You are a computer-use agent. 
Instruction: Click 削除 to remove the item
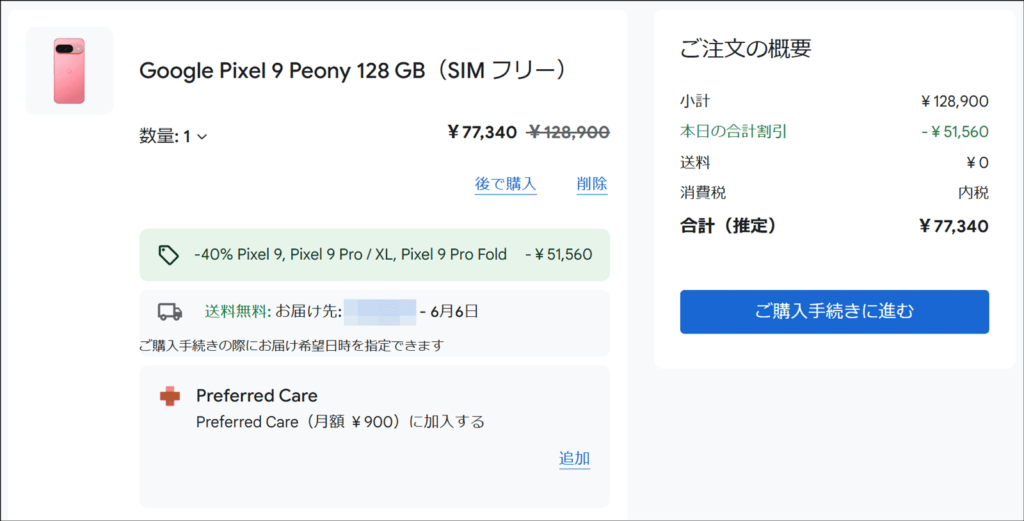[592, 185]
